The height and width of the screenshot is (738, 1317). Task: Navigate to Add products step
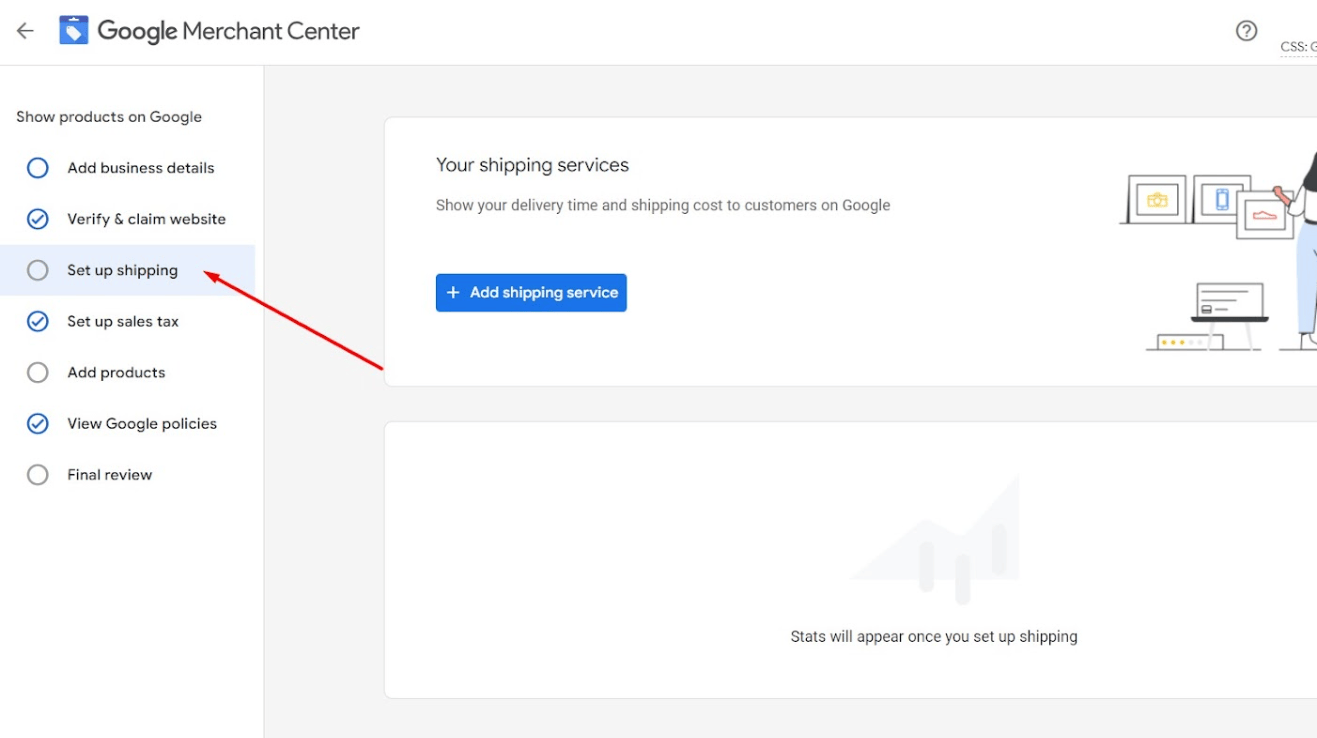point(116,372)
